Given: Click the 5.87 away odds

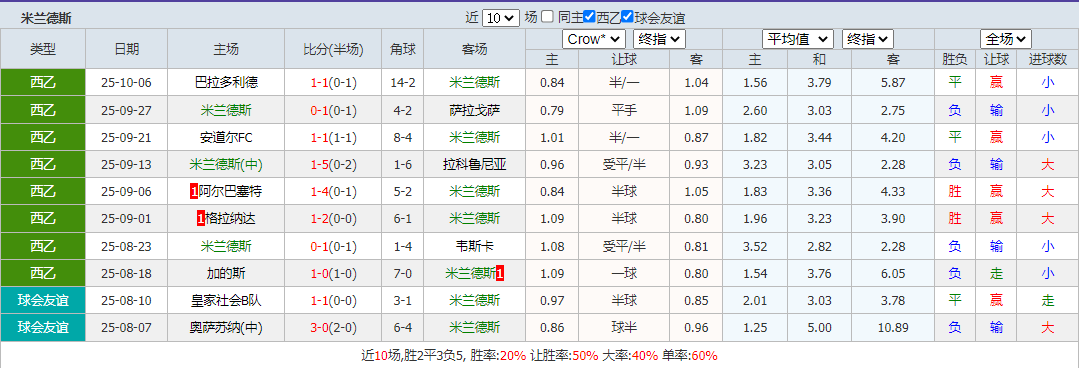Looking at the screenshot, I should pos(893,83).
